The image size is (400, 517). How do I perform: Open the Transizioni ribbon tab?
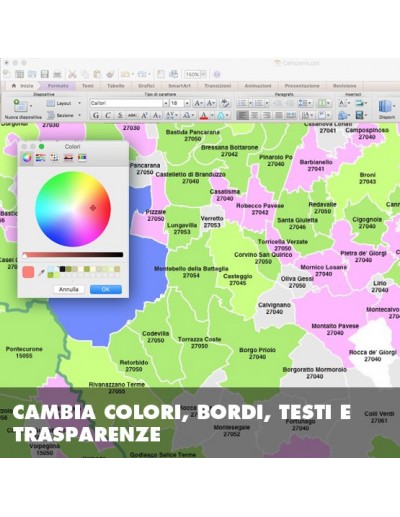[x=218, y=86]
